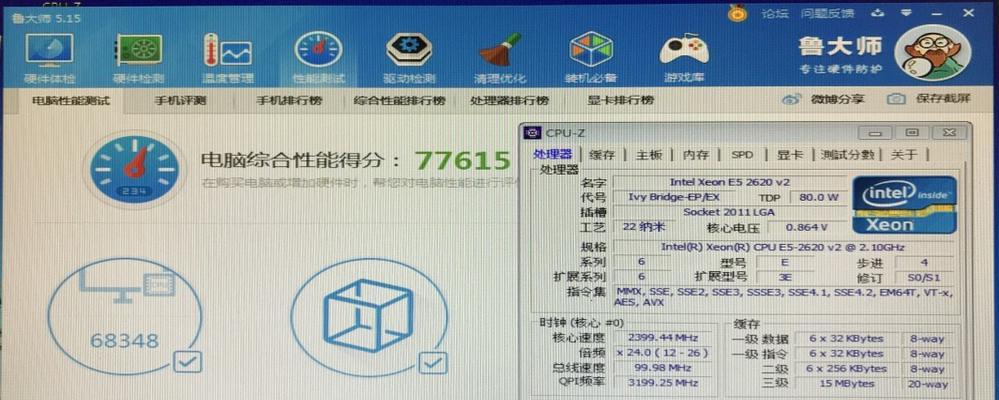Click extended model value 3E

787,278
